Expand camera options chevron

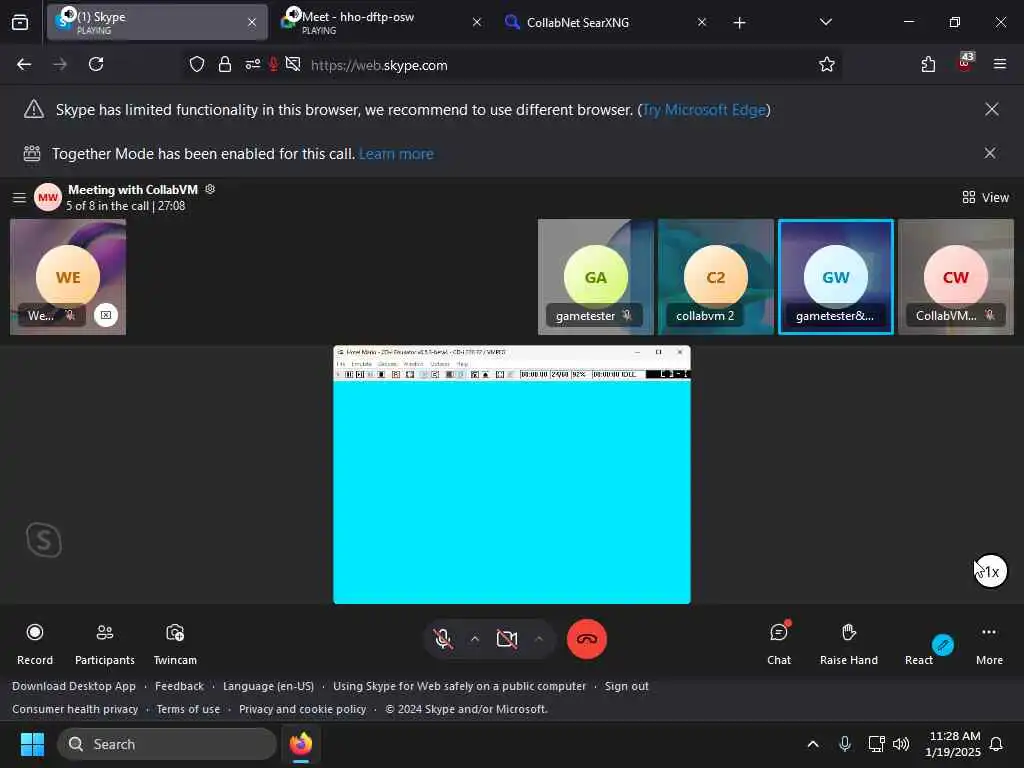(539, 639)
